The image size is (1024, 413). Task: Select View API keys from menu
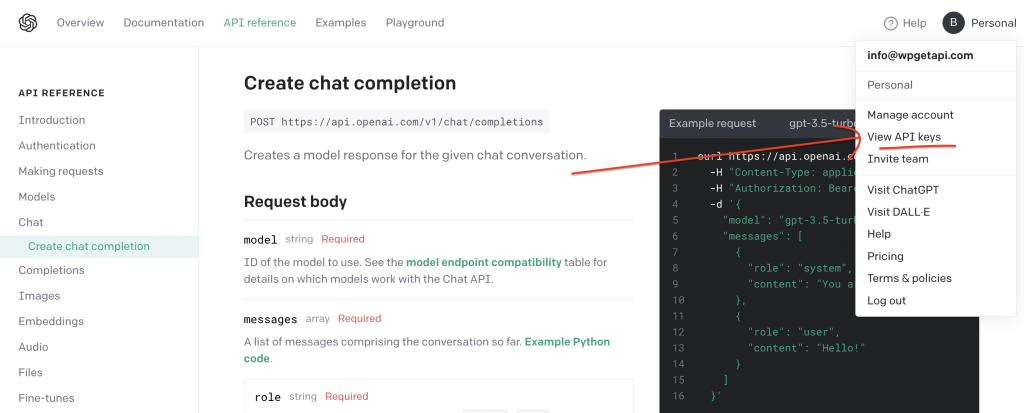coord(904,137)
